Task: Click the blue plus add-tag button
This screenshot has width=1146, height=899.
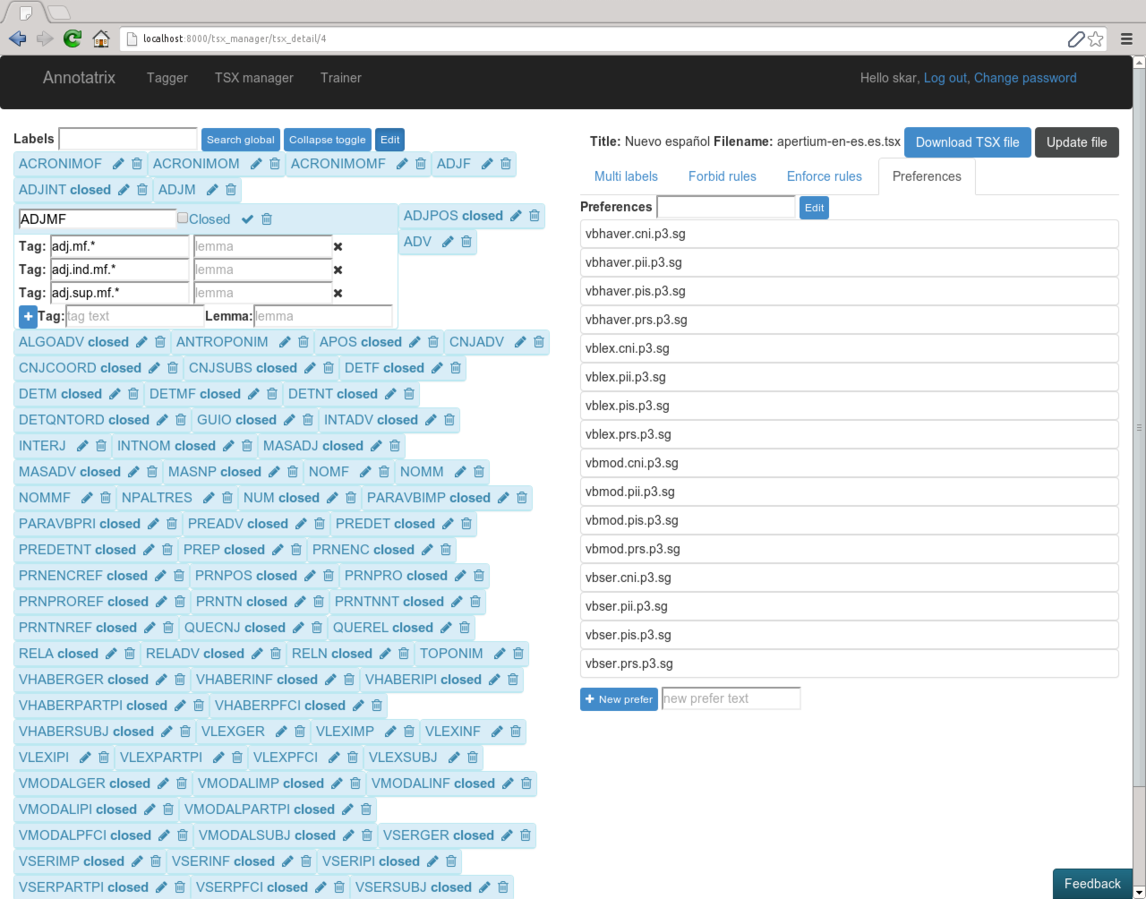Action: click(x=28, y=317)
